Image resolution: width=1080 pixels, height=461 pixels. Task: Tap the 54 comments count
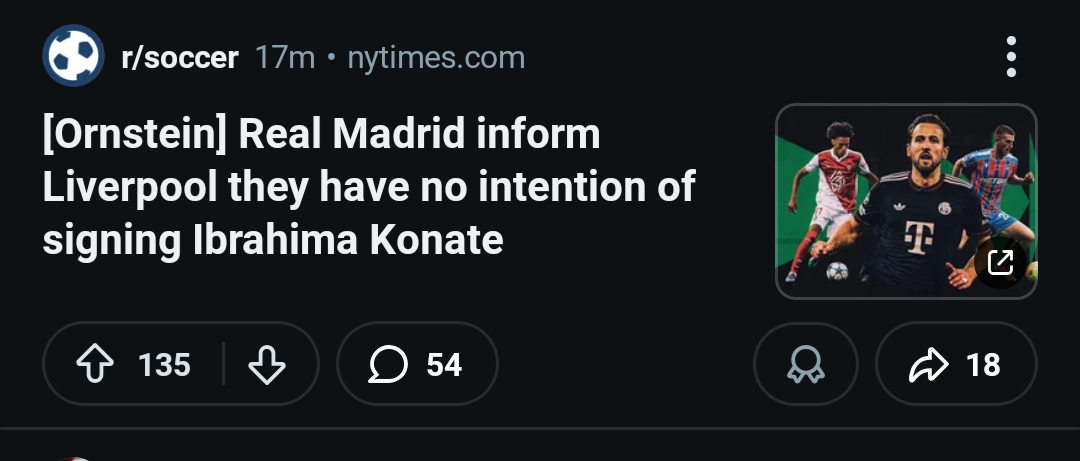[444, 365]
